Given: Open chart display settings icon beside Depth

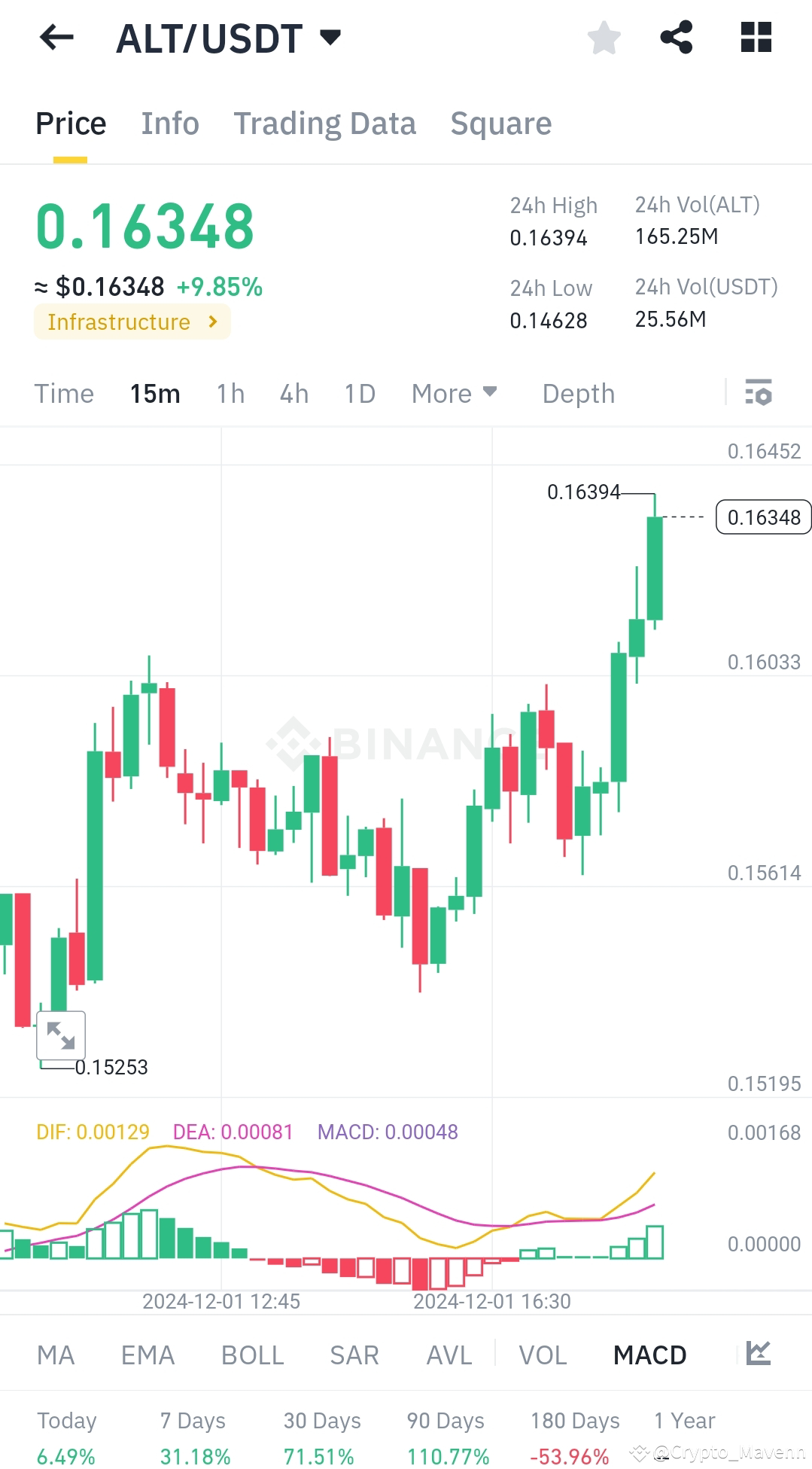Looking at the screenshot, I should click(x=759, y=393).
